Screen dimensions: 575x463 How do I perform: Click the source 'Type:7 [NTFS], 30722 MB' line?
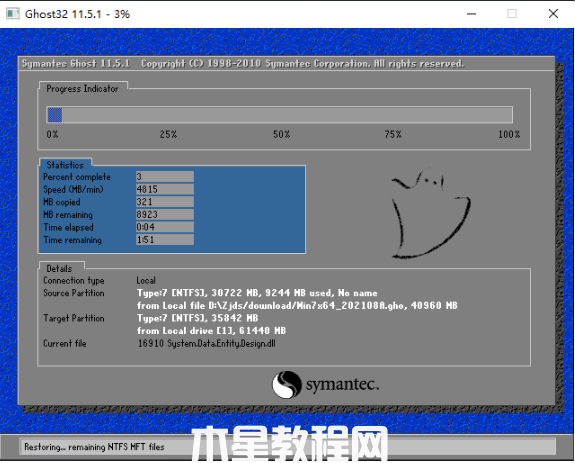[x=257, y=293]
